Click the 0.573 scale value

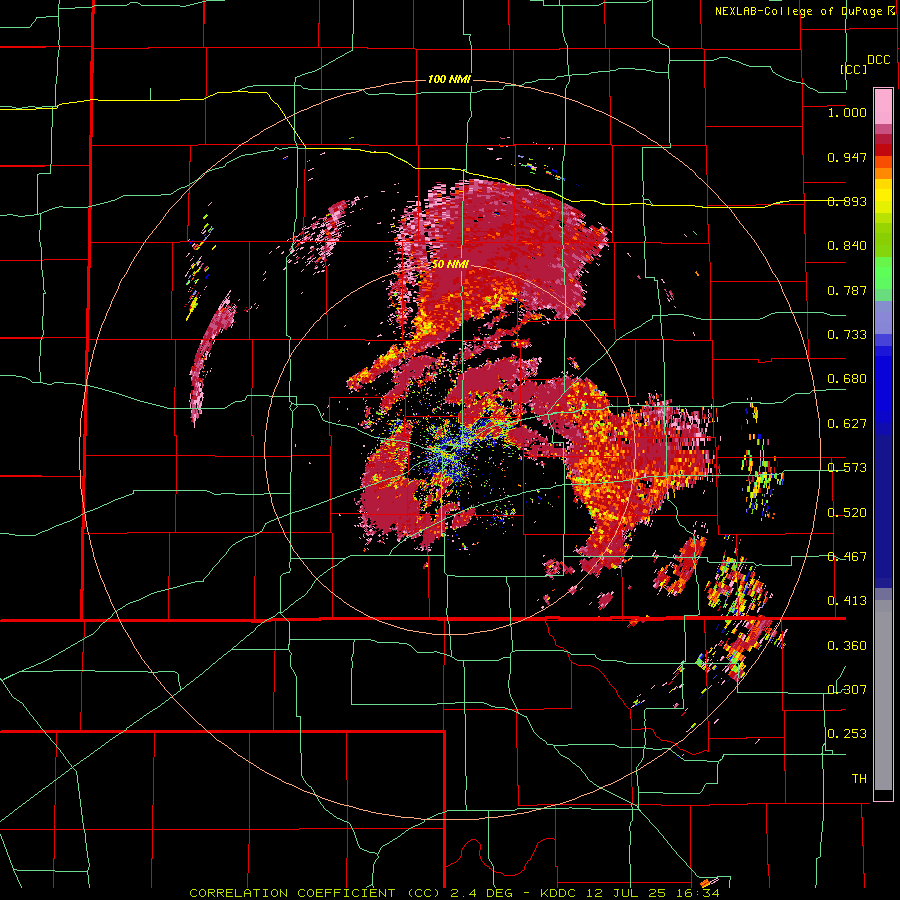pyautogui.click(x=847, y=468)
